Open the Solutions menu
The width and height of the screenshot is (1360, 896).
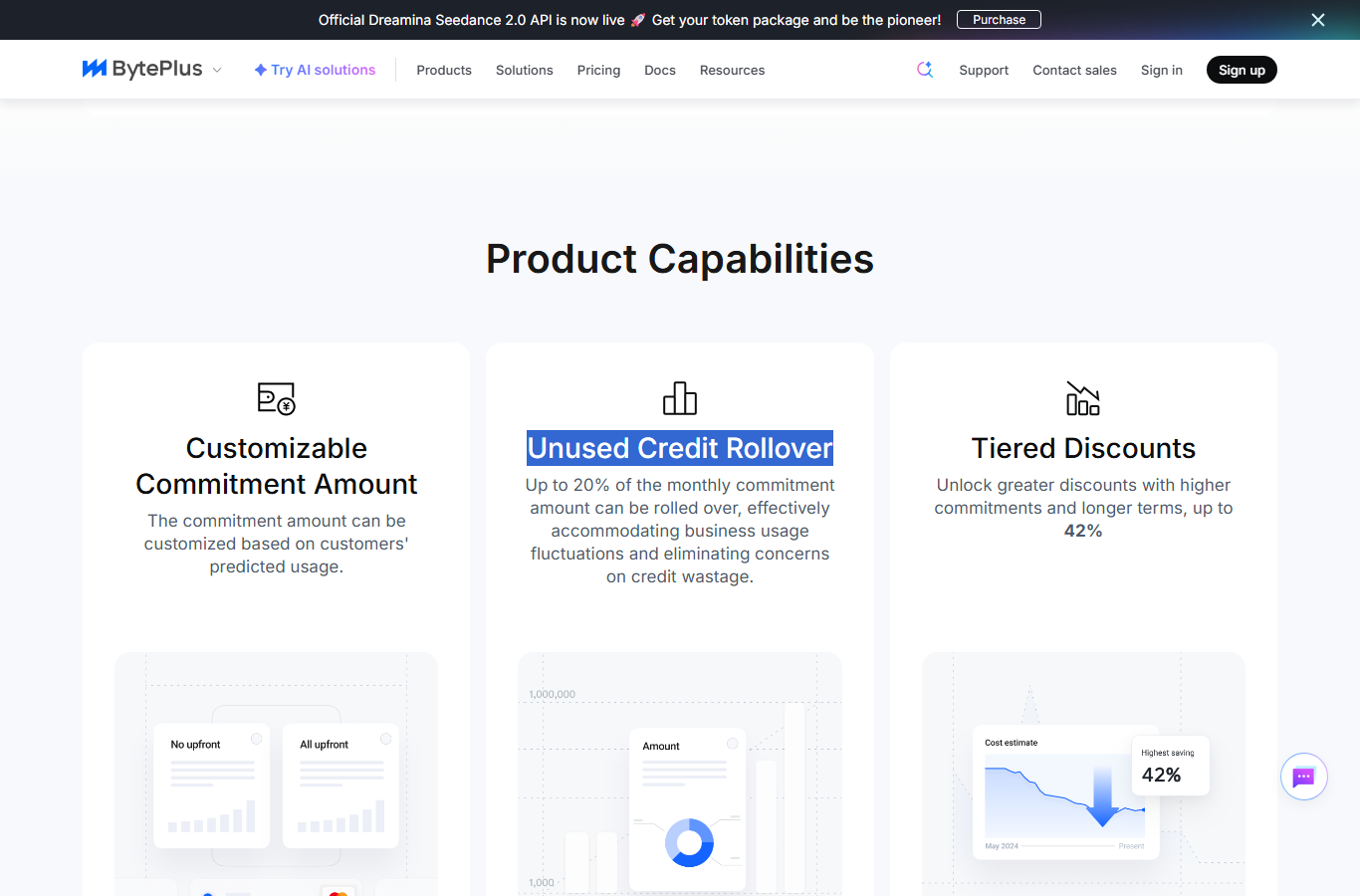[x=525, y=70]
